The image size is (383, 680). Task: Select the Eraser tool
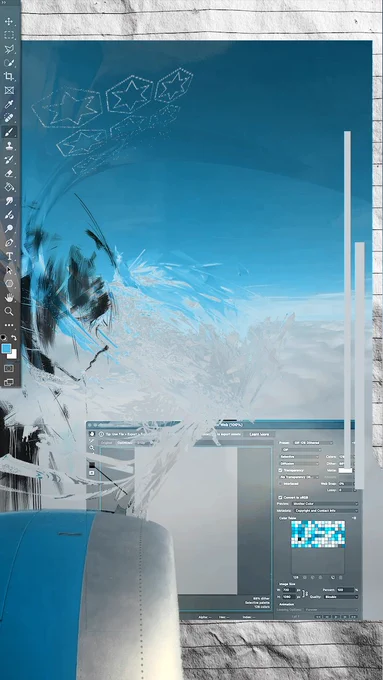tap(9, 173)
